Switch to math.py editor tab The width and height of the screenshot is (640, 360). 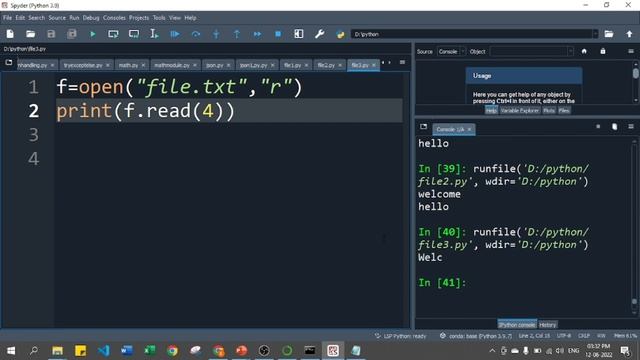tap(128, 65)
